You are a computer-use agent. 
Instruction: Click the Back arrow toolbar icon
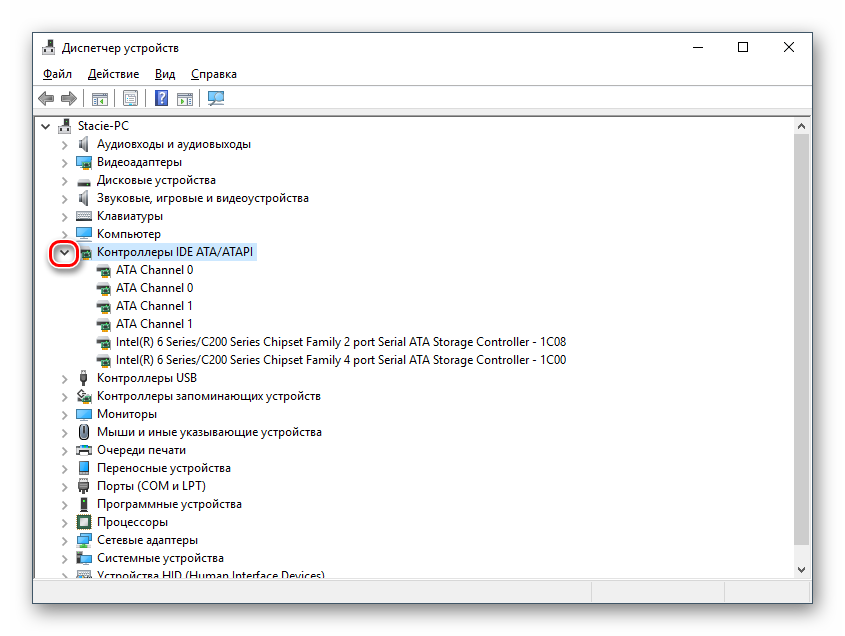click(x=46, y=99)
